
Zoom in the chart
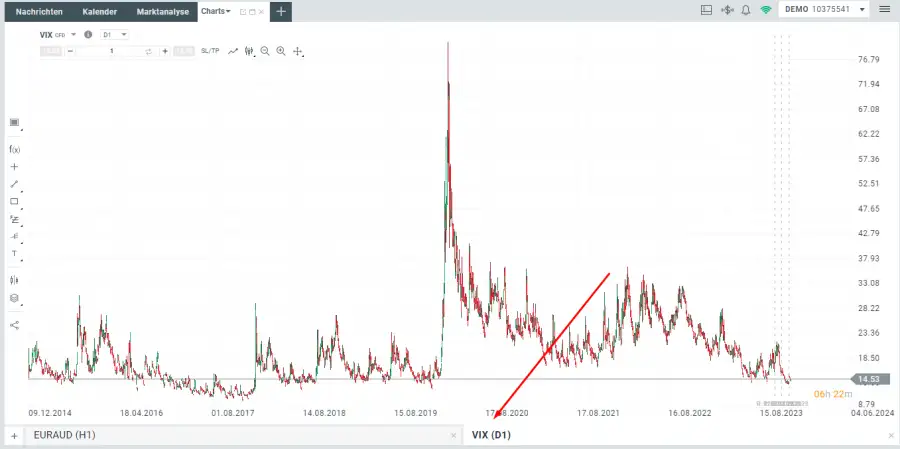(281, 51)
